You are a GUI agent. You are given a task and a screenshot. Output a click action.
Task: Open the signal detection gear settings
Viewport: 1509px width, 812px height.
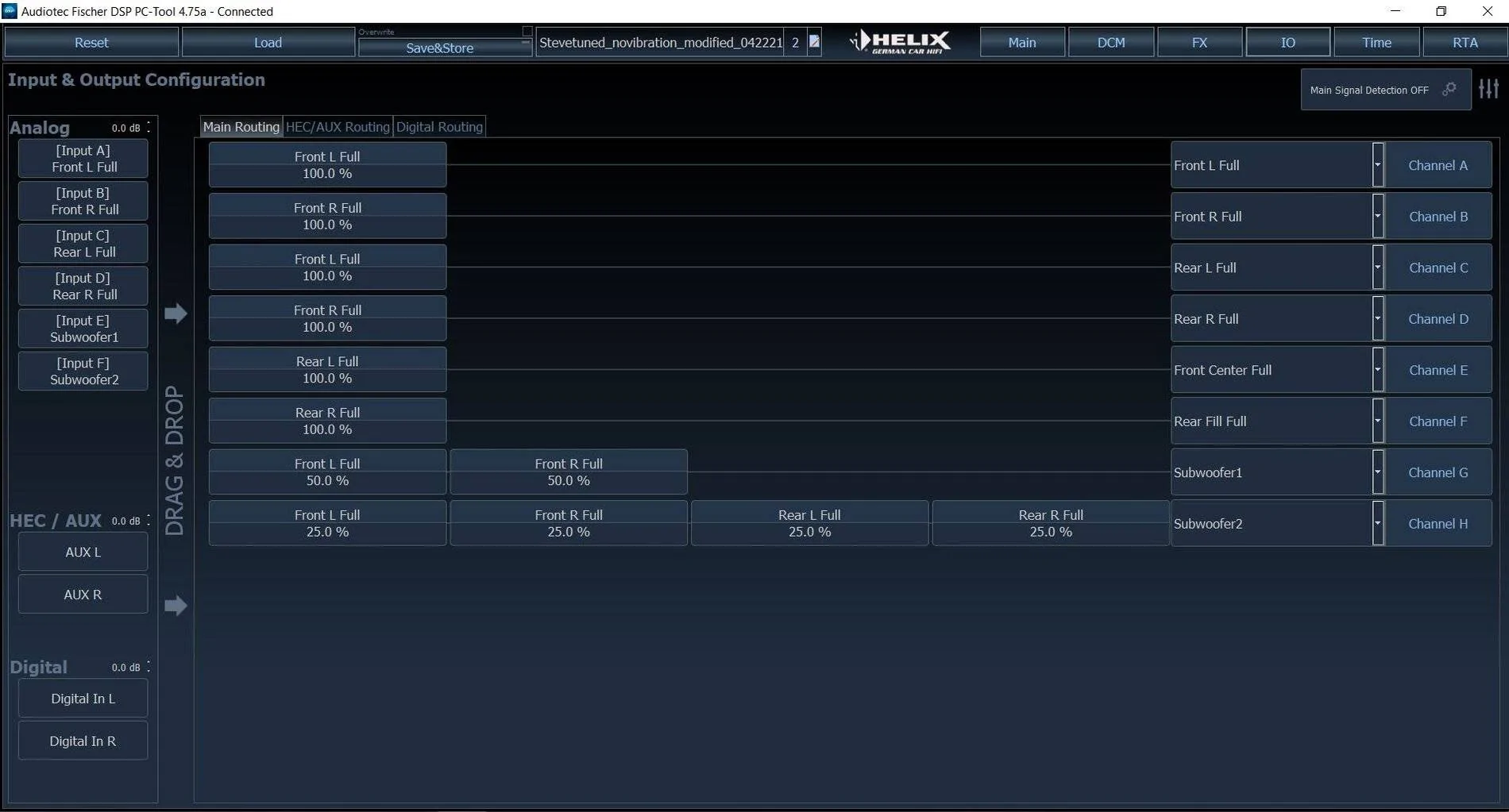point(1449,89)
